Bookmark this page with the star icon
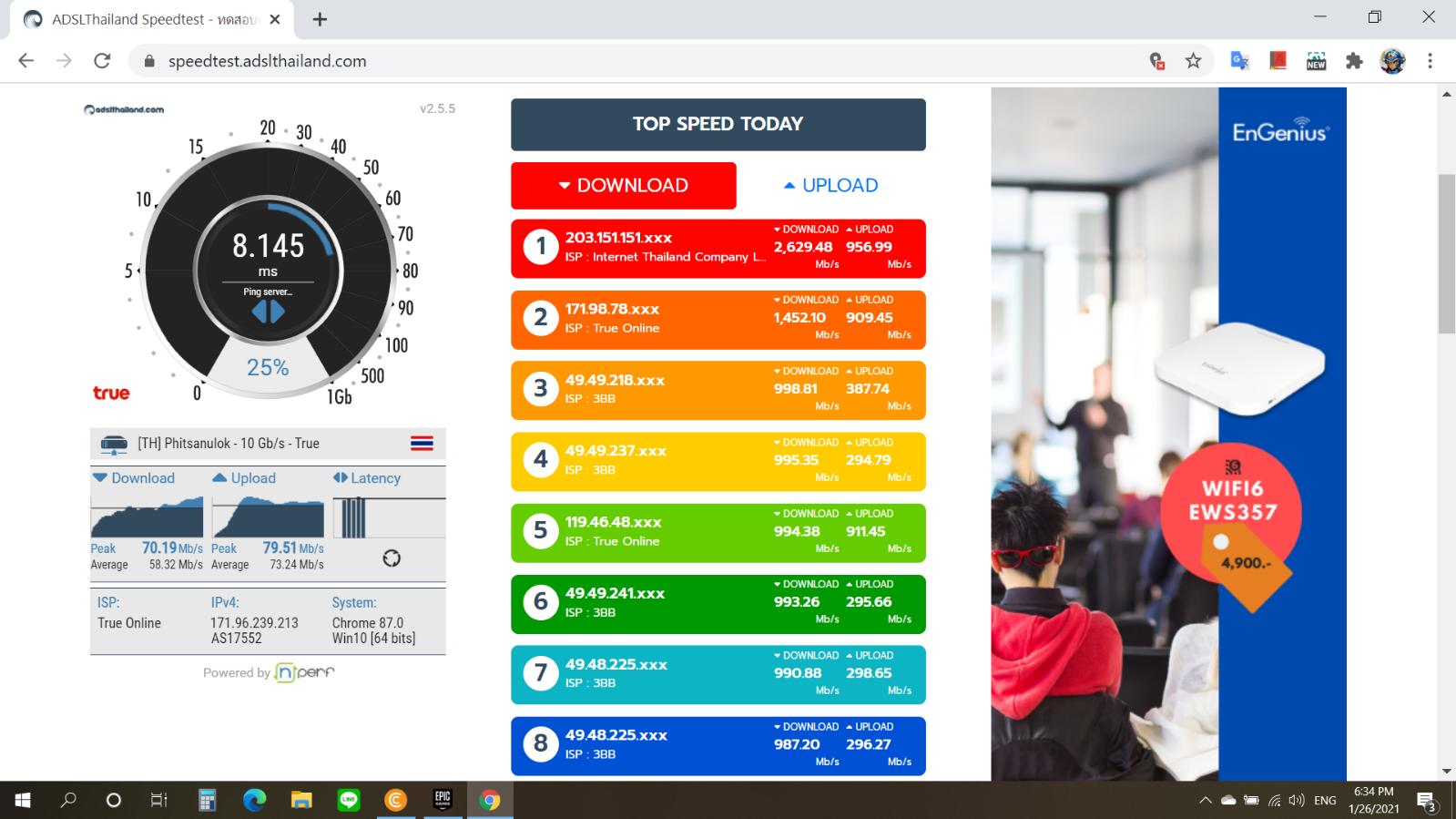Image resolution: width=1456 pixels, height=819 pixels. (x=1193, y=61)
